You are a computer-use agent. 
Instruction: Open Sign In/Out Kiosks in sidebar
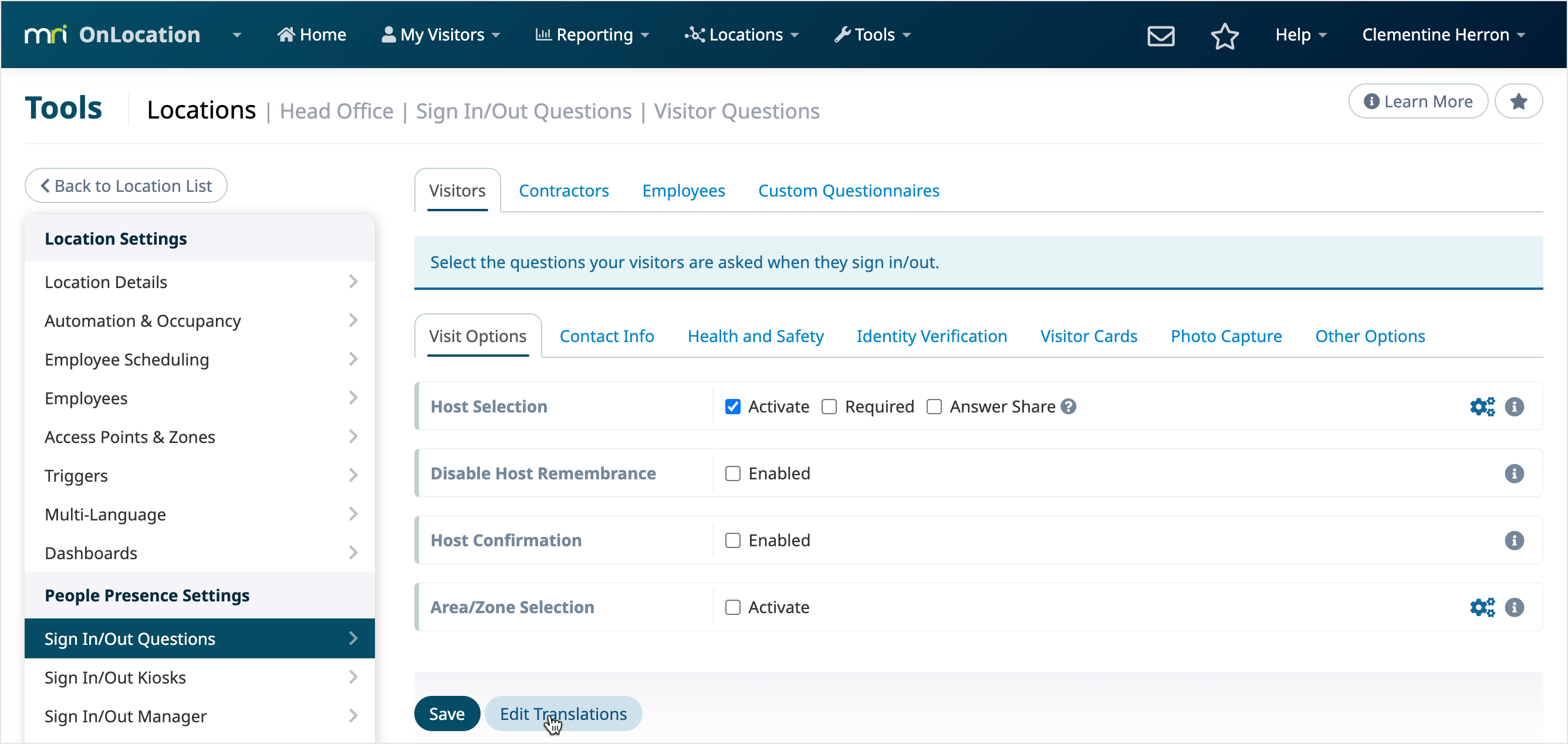click(200, 678)
